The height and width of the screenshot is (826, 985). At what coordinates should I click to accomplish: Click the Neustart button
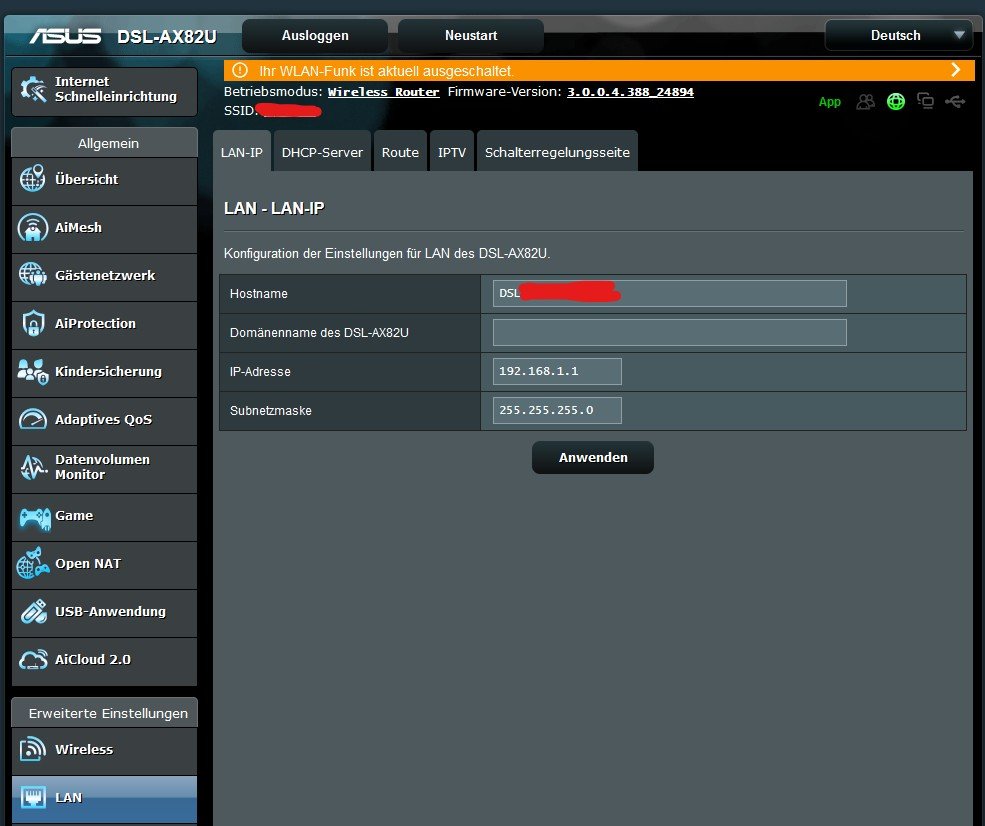click(x=471, y=36)
